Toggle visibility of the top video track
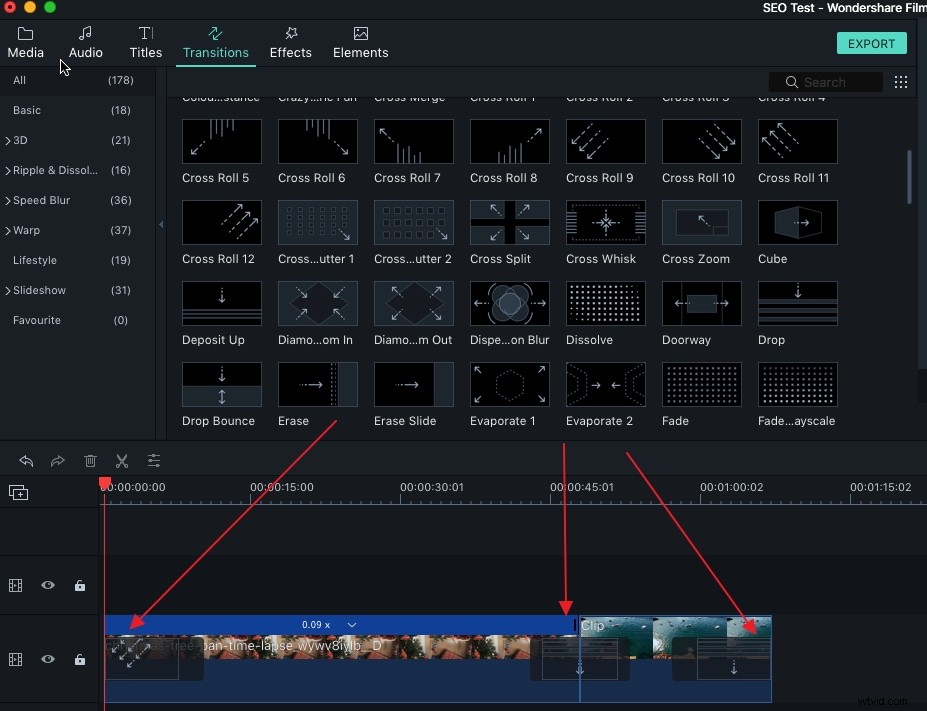Viewport: 927px width, 711px height. [x=47, y=585]
